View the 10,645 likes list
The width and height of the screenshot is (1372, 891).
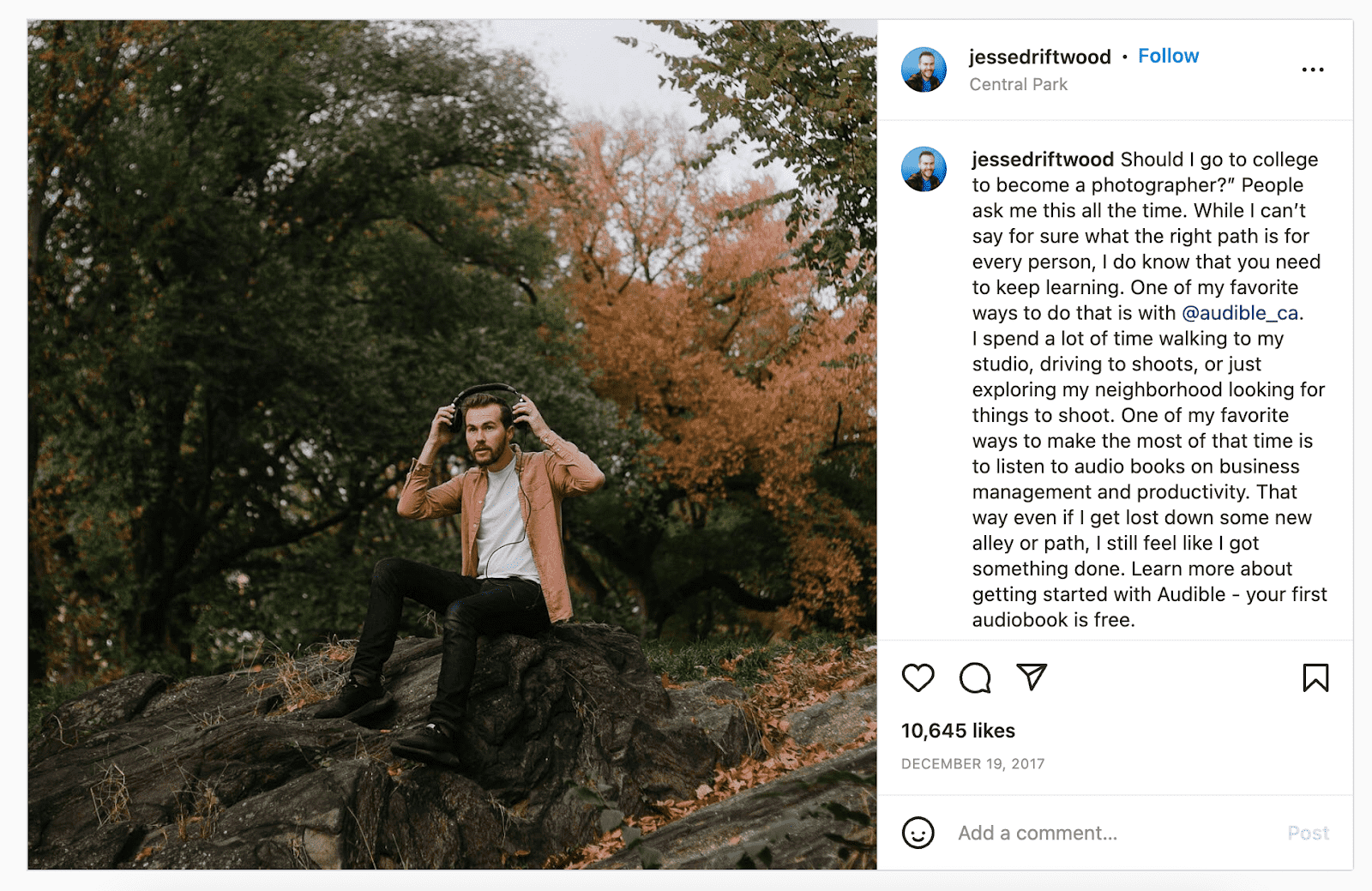[958, 731]
